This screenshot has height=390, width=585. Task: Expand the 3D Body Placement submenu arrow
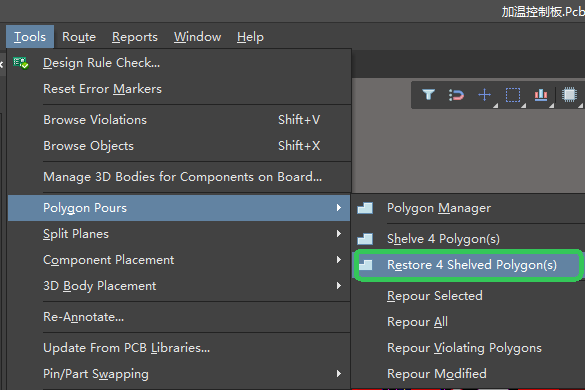(x=338, y=286)
